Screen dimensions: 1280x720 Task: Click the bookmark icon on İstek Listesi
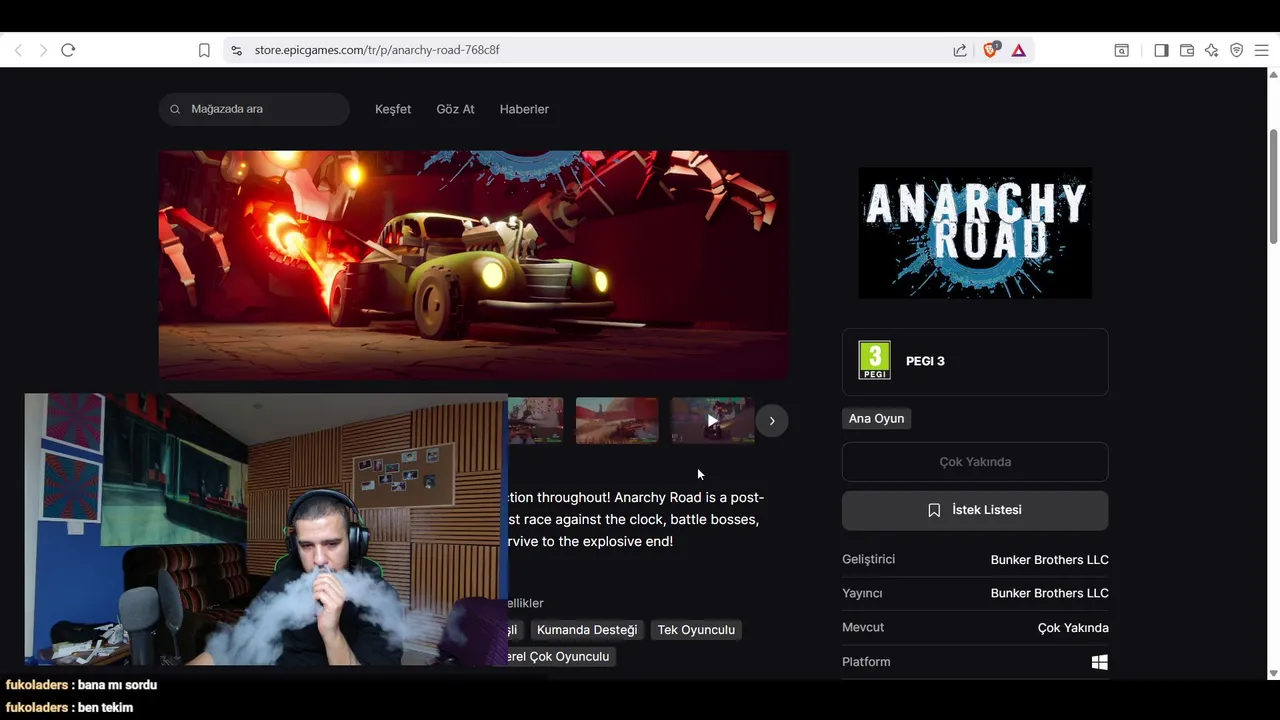point(934,510)
